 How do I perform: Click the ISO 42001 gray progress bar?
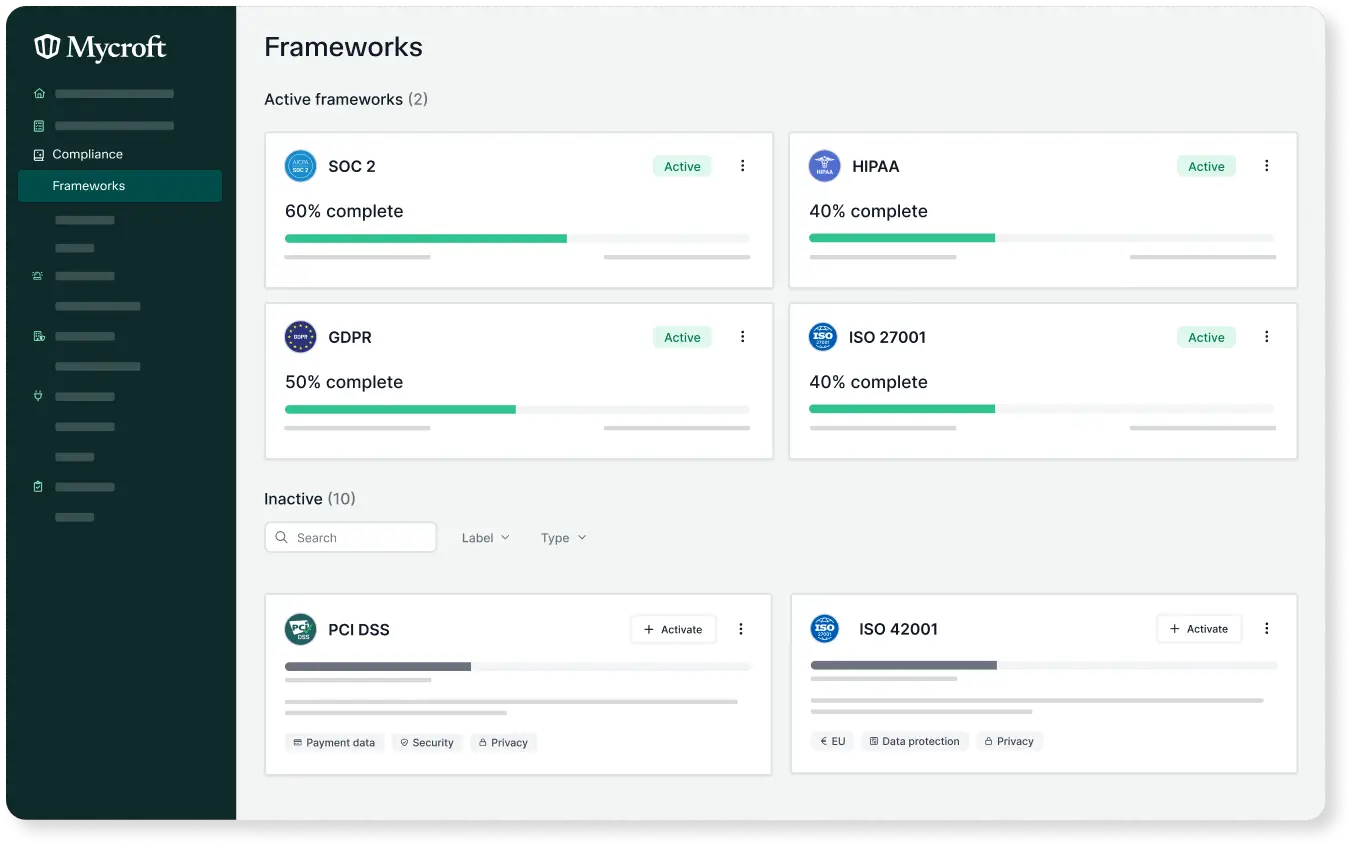click(1043, 665)
